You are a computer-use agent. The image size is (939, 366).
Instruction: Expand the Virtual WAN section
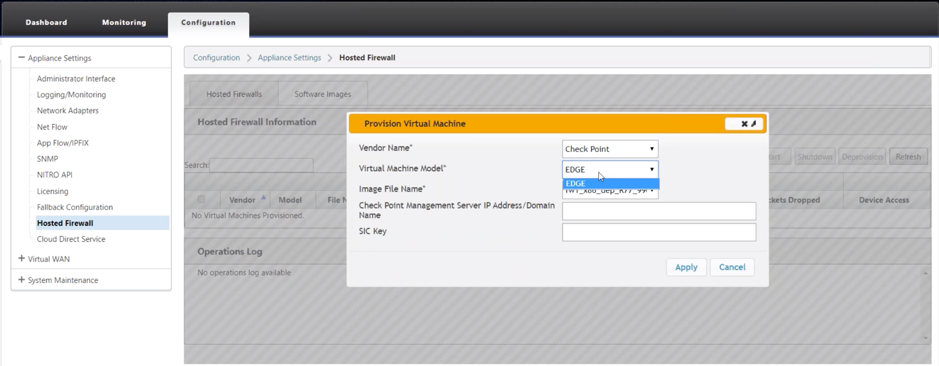pyautogui.click(x=22, y=259)
